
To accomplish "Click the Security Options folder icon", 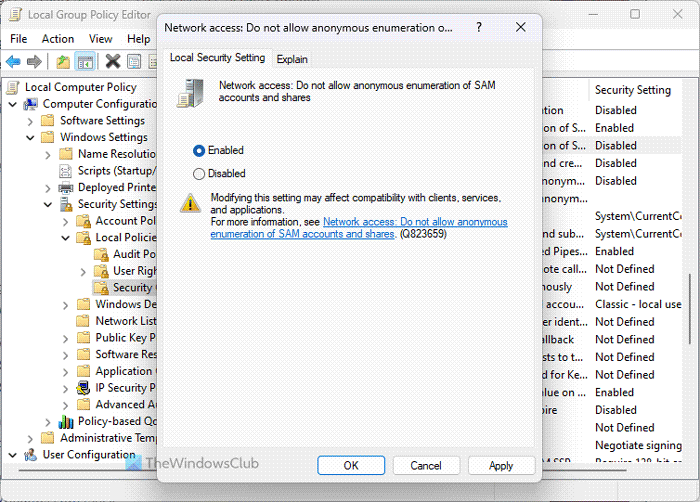I will [101, 288].
